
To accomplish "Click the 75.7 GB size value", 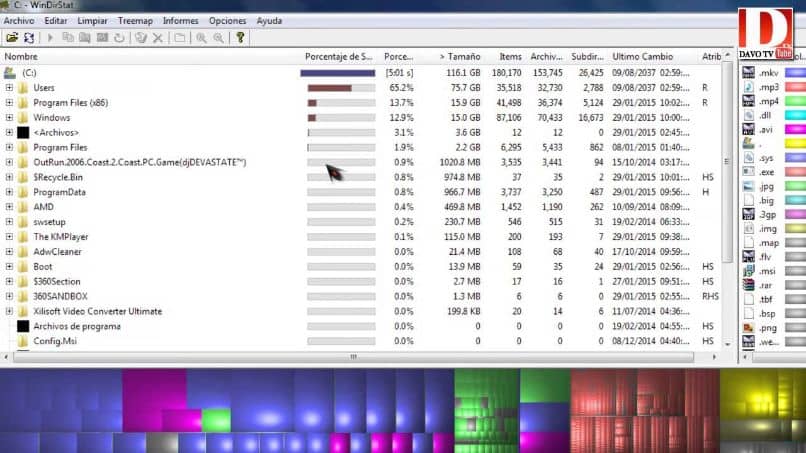I will point(465,88).
